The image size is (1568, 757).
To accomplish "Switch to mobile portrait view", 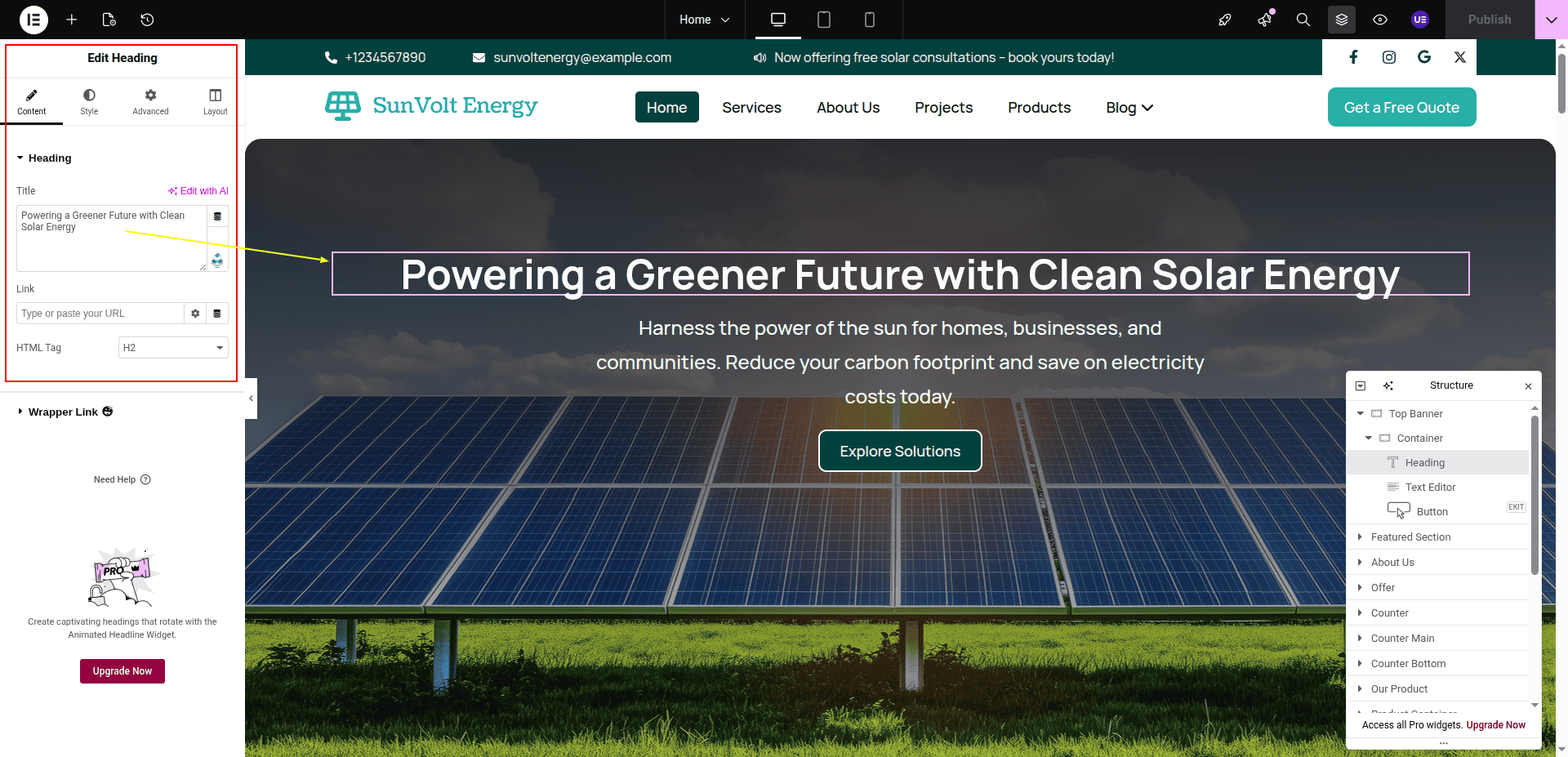I will [869, 20].
